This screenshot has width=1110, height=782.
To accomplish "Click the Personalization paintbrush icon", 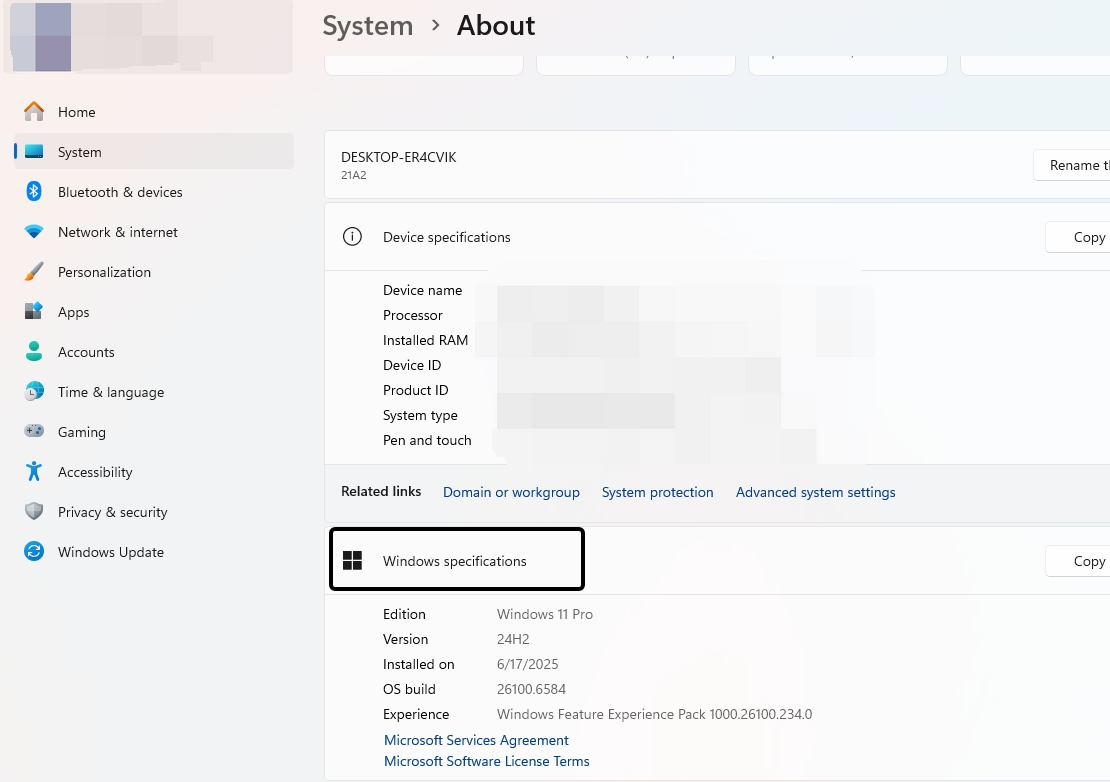I will pyautogui.click(x=33, y=272).
